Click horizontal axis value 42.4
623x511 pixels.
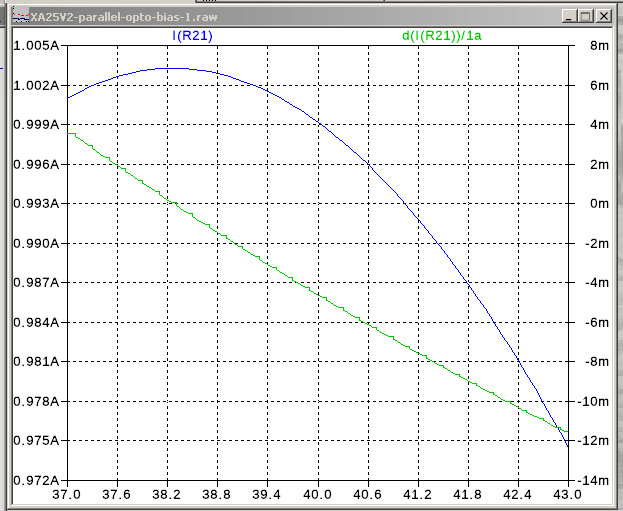(517, 495)
